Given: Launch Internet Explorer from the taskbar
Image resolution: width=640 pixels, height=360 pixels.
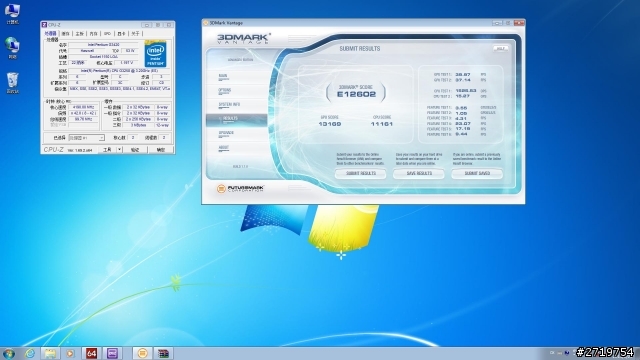Looking at the screenshot, I should point(29,353).
